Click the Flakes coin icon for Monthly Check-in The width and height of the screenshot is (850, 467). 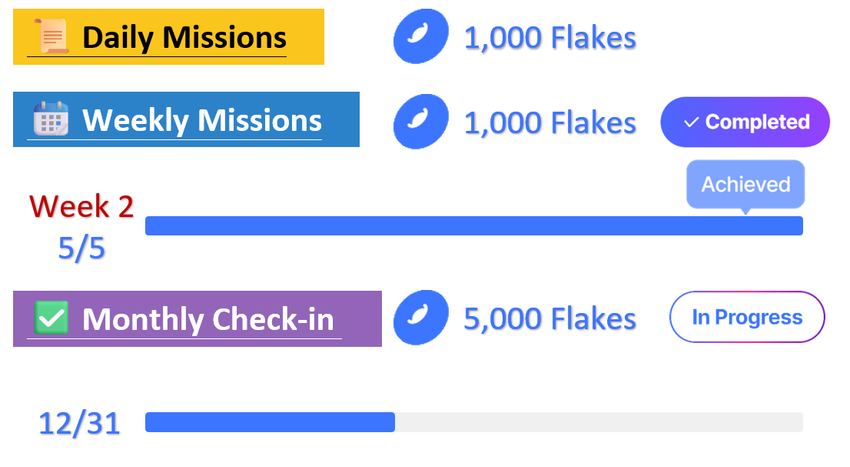pos(420,318)
